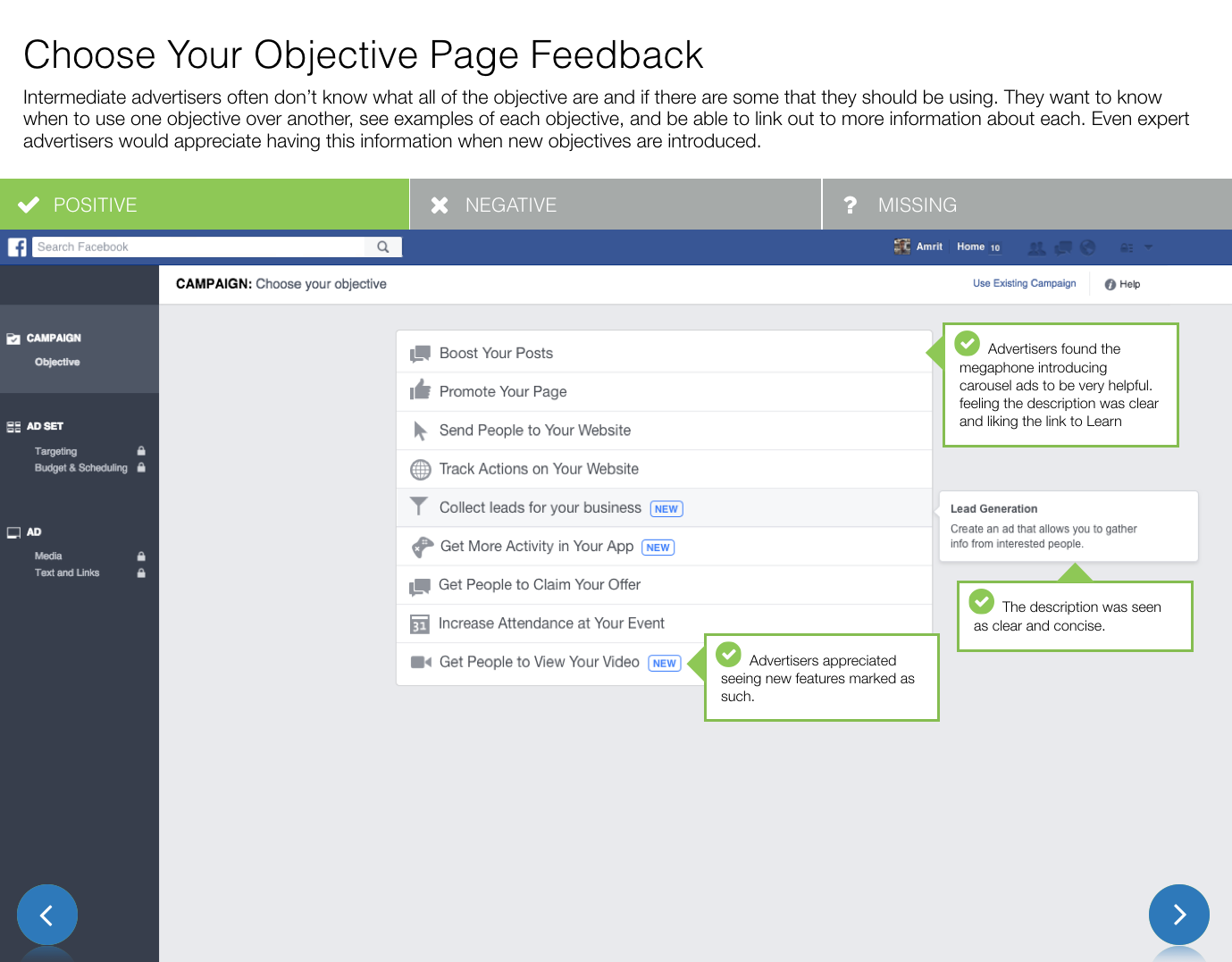Image resolution: width=1232 pixels, height=962 pixels.
Task: Open Amrit's profile picture
Action: tap(902, 247)
